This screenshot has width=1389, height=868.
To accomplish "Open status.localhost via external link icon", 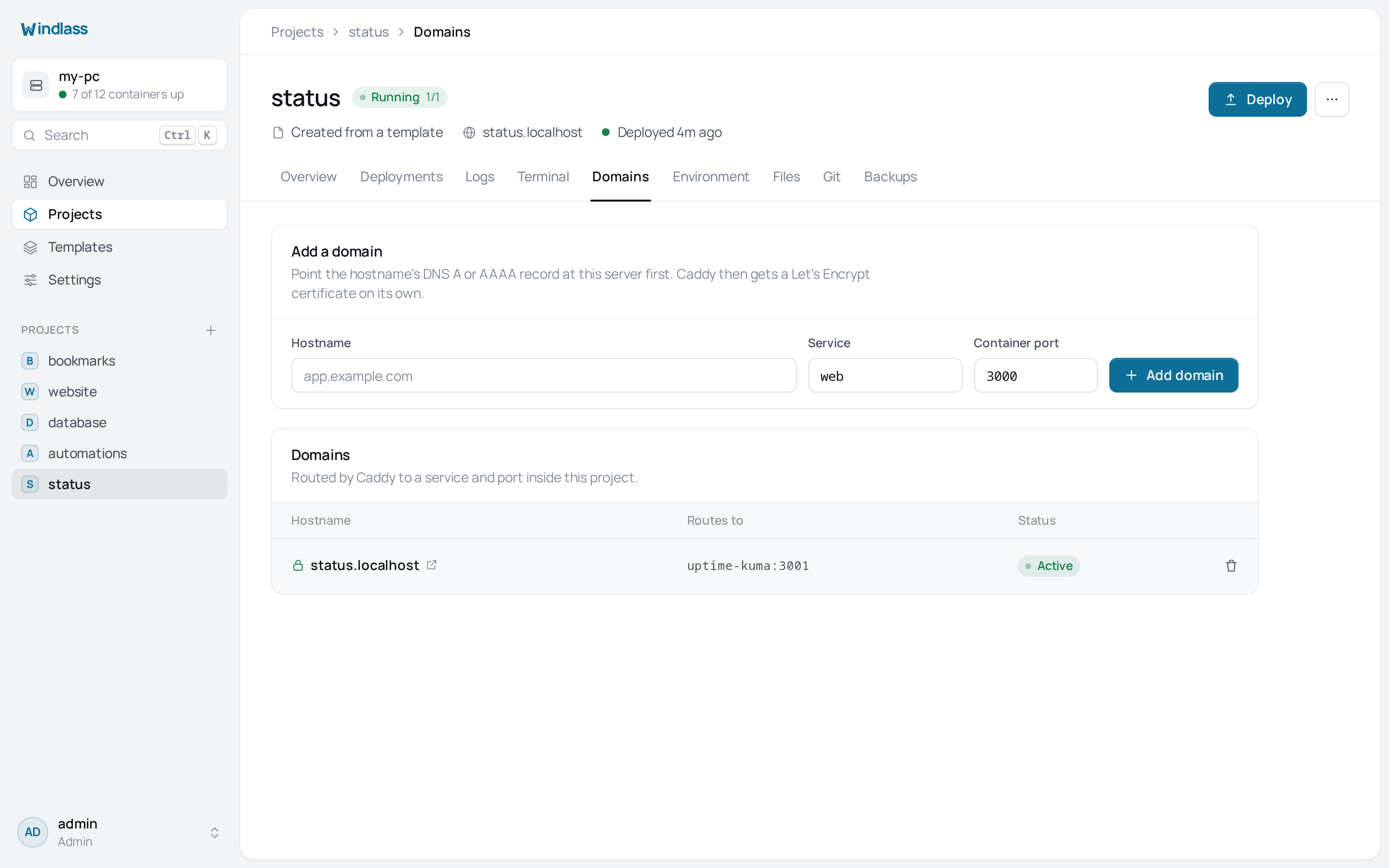I will (432, 565).
